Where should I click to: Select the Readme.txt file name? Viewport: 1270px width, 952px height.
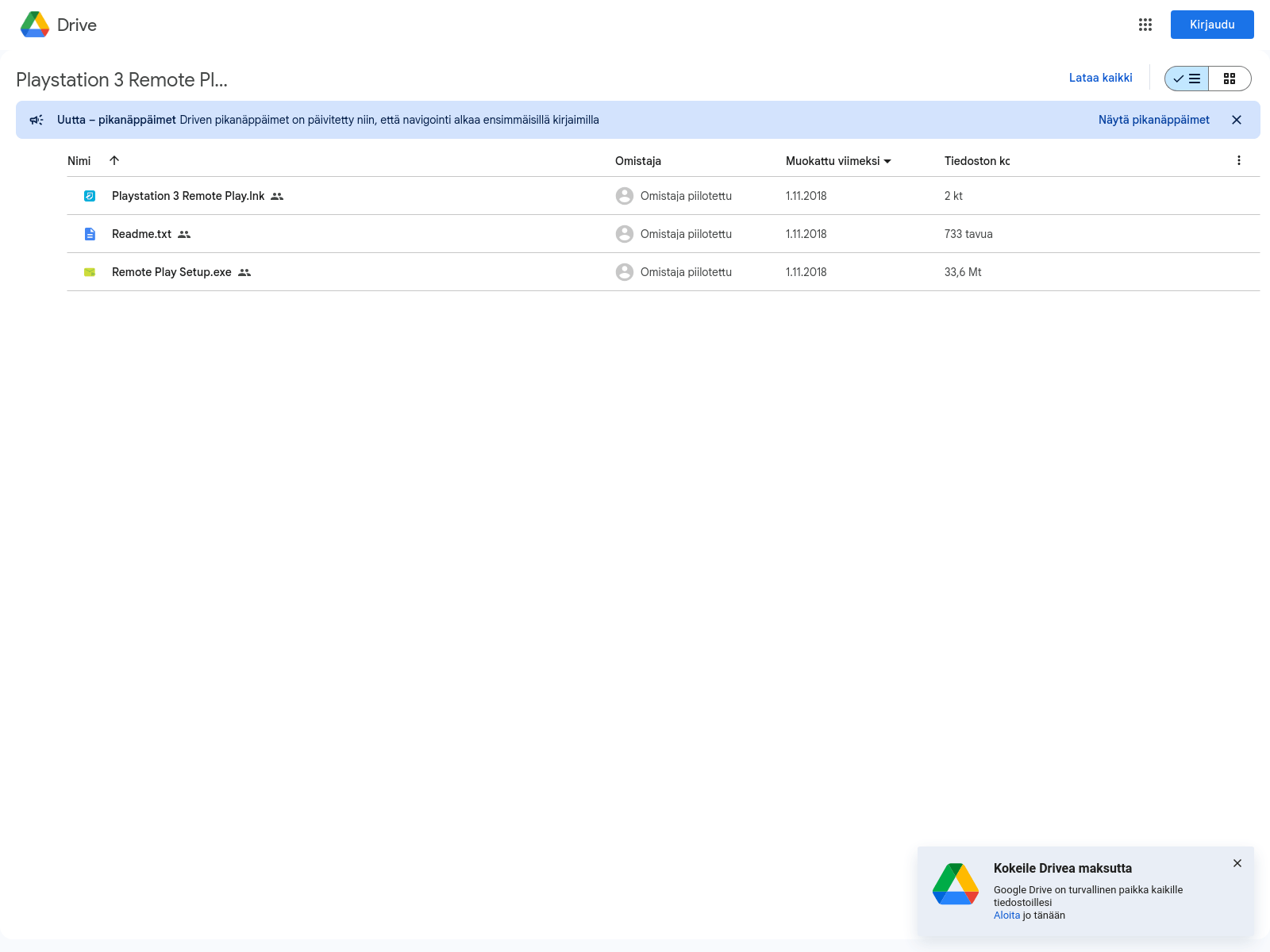(141, 234)
